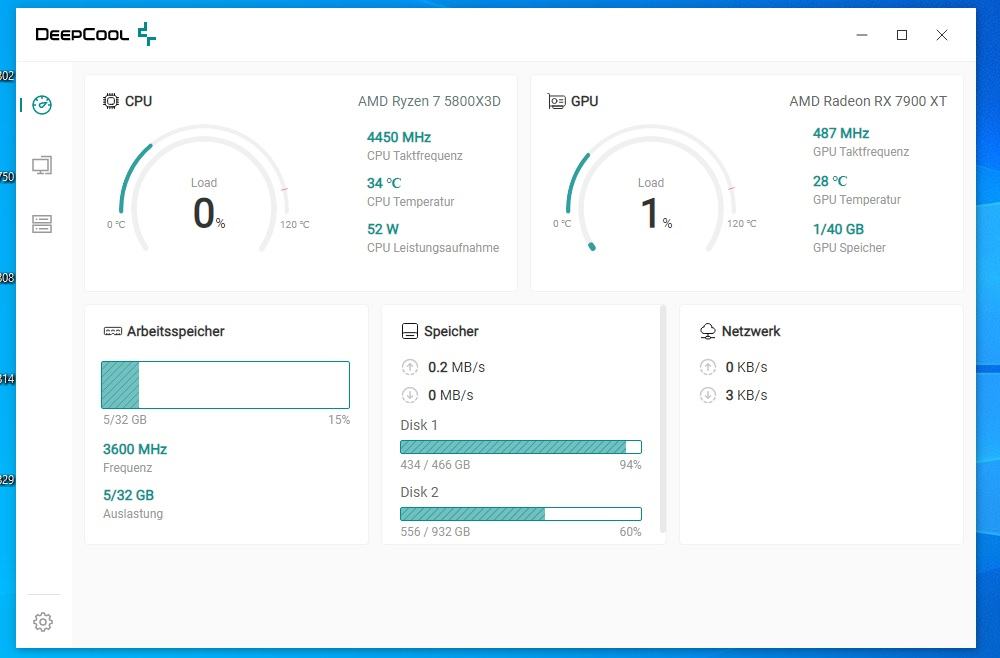
Task: Click the Netzwerk cloud icon
Action: tap(708, 331)
